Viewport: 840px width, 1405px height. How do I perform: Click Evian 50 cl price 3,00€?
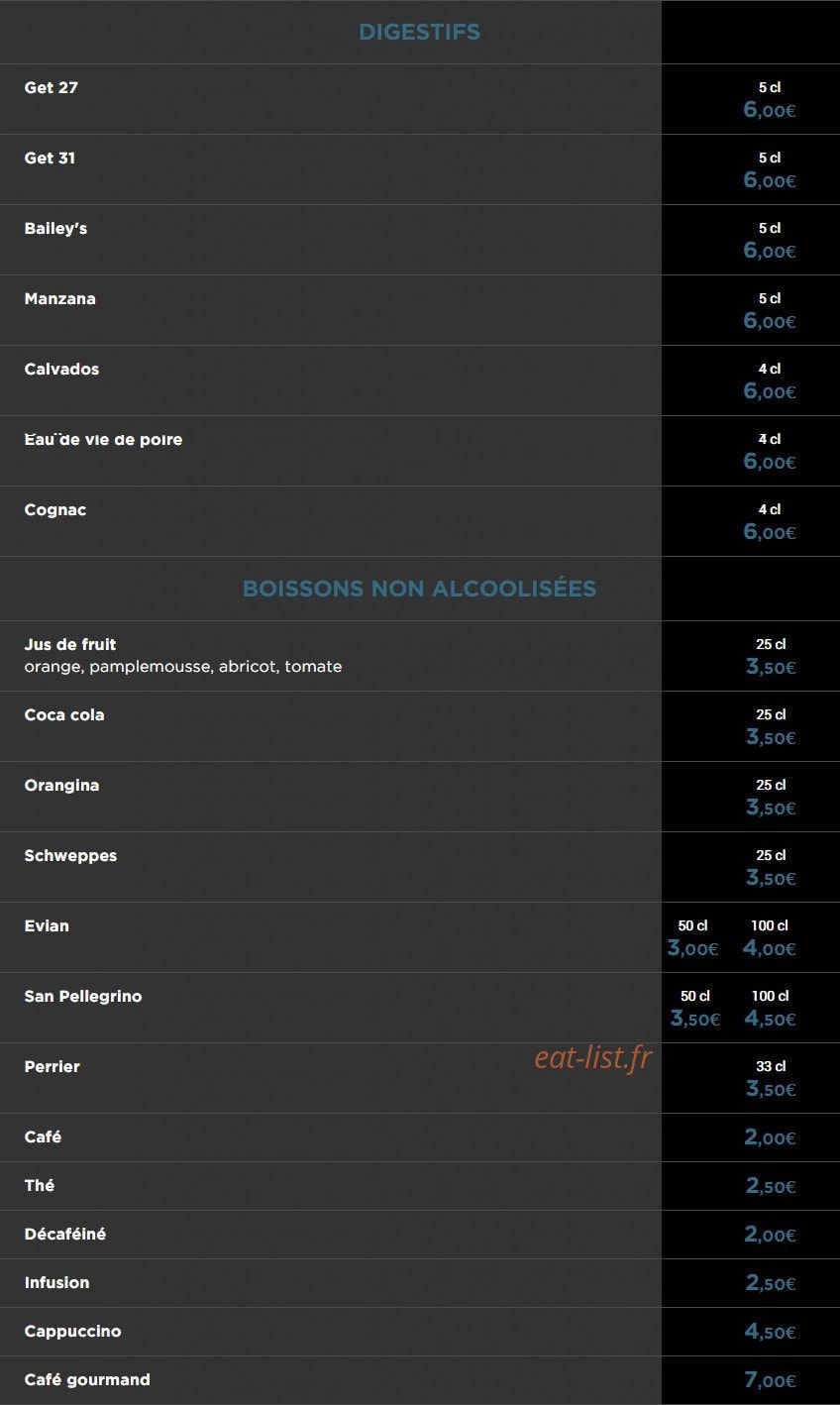point(692,948)
